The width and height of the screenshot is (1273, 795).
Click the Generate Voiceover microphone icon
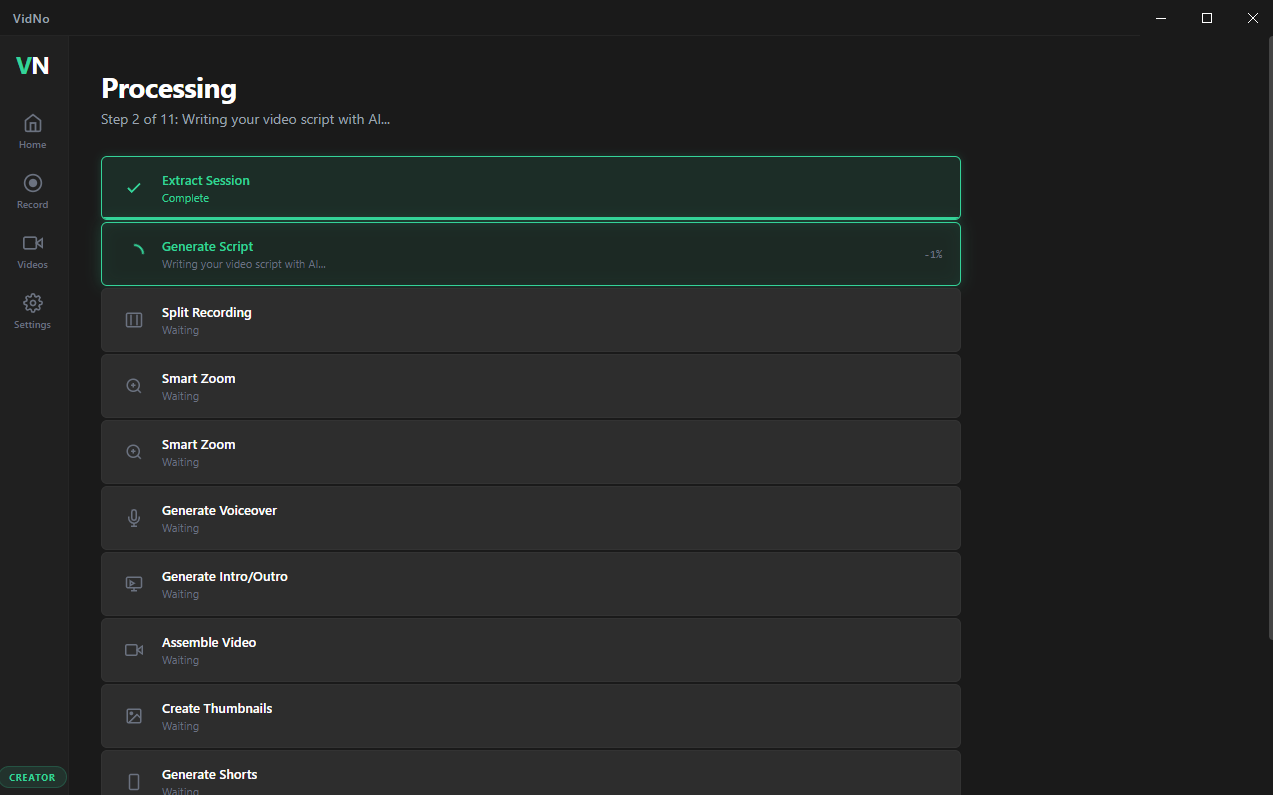point(134,518)
